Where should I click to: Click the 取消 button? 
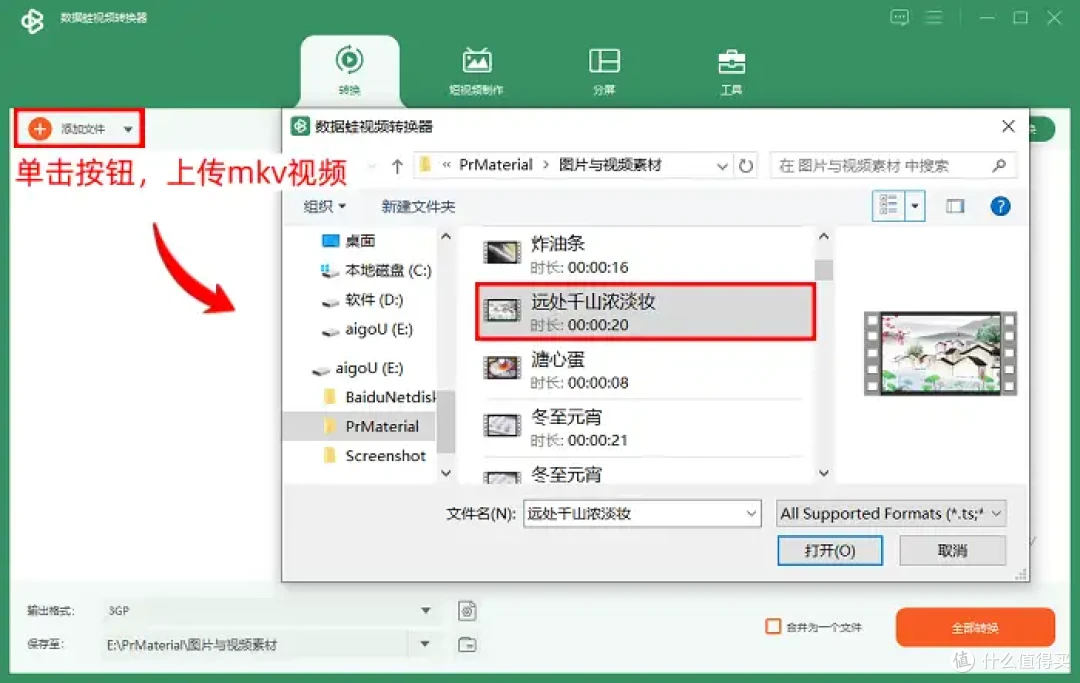pos(953,551)
